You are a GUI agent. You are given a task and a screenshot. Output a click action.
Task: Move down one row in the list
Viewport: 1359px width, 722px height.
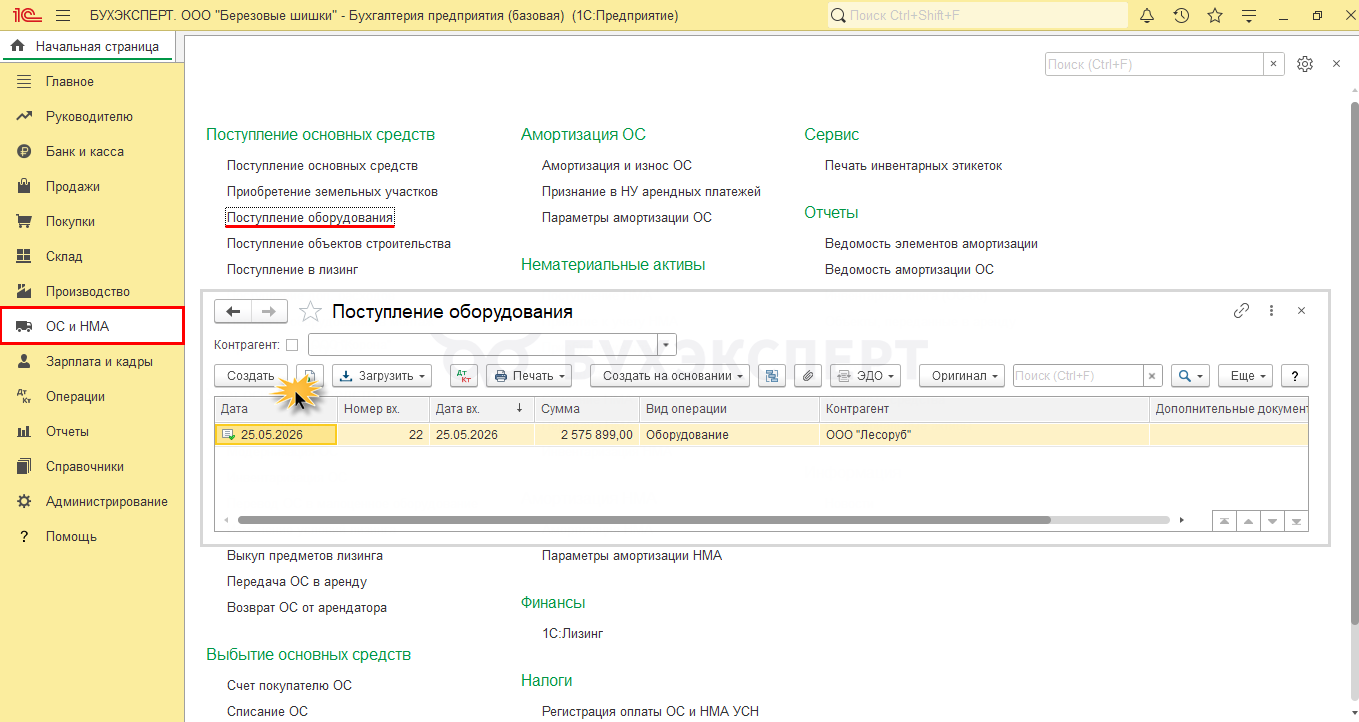tap(1272, 521)
